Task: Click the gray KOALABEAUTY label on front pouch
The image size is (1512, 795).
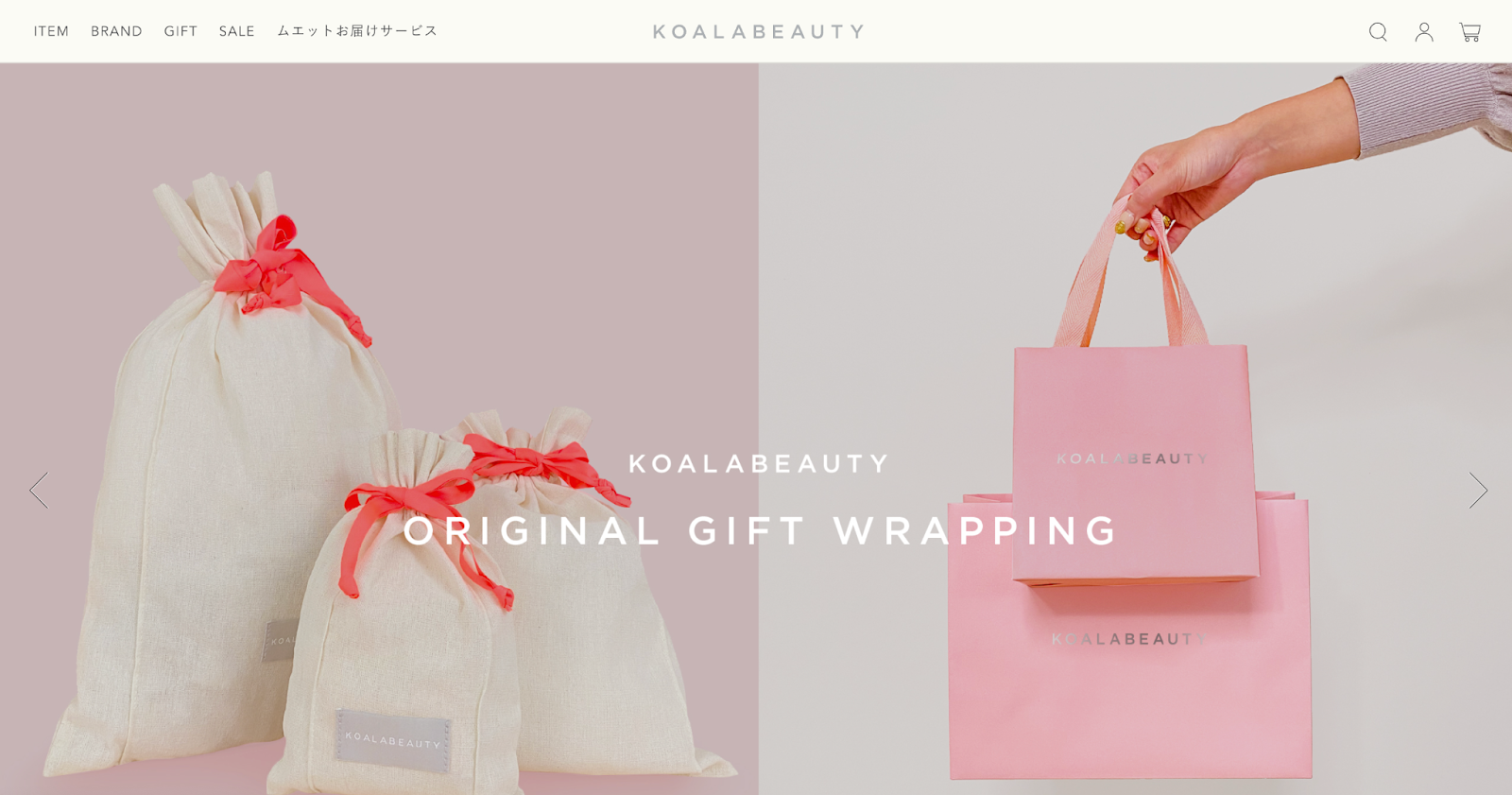Action: click(x=393, y=739)
